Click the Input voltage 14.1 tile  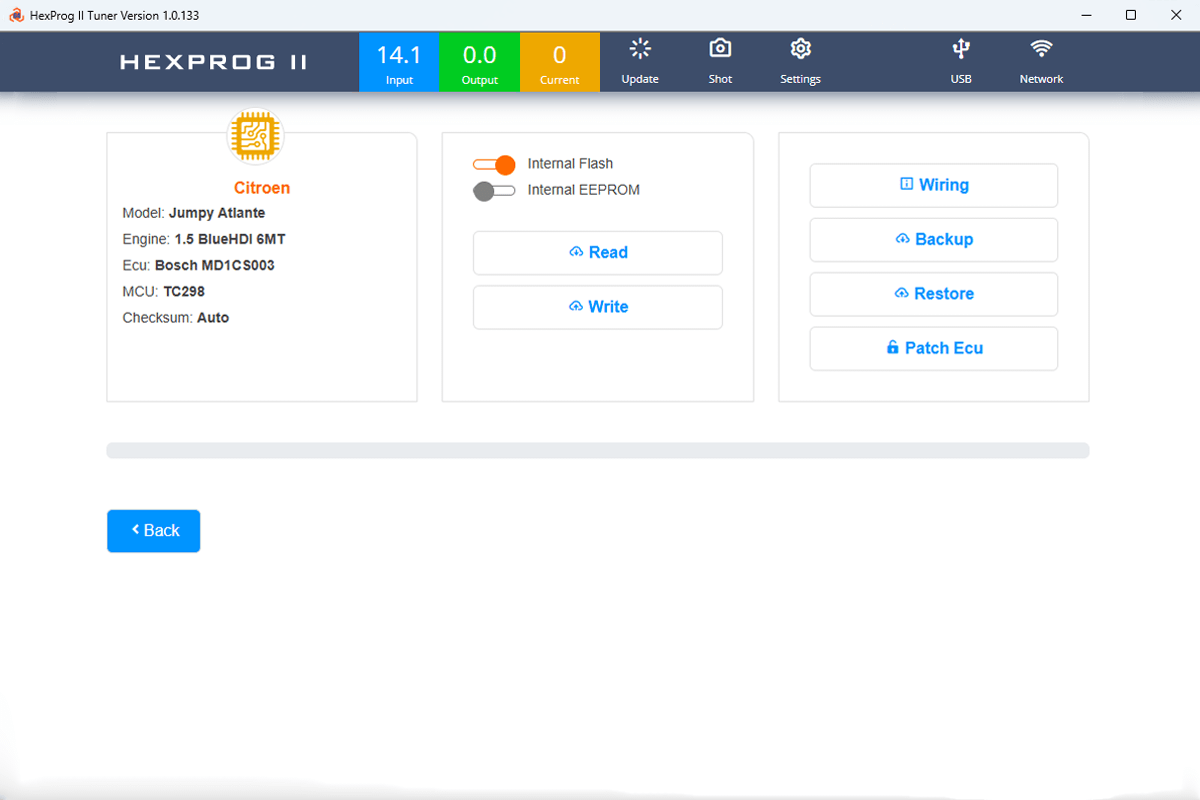(x=399, y=62)
